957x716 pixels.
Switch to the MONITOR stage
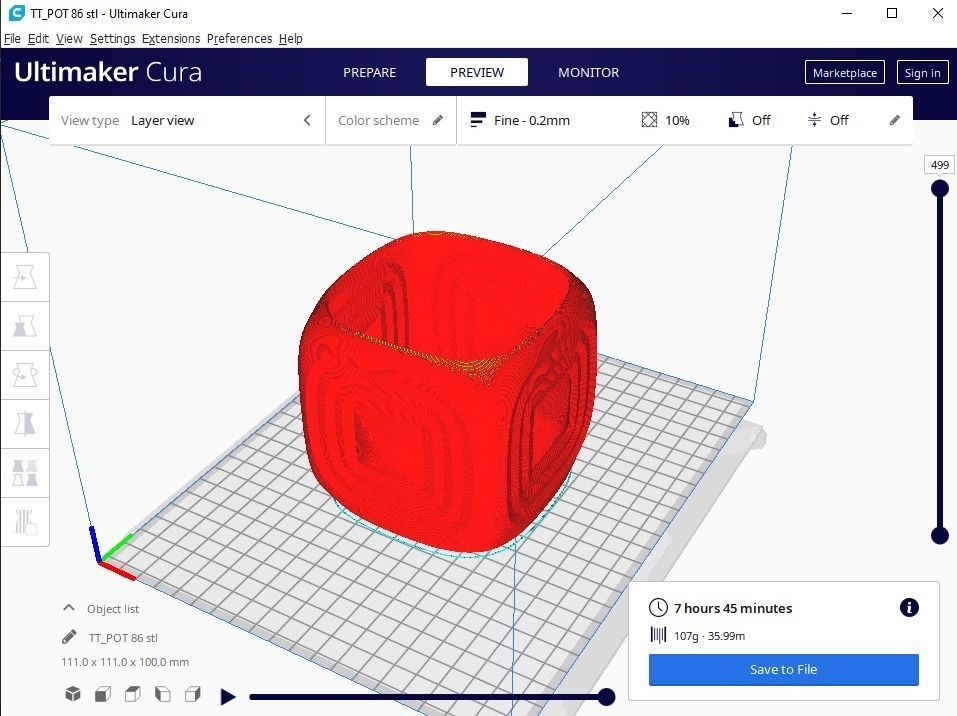click(588, 72)
